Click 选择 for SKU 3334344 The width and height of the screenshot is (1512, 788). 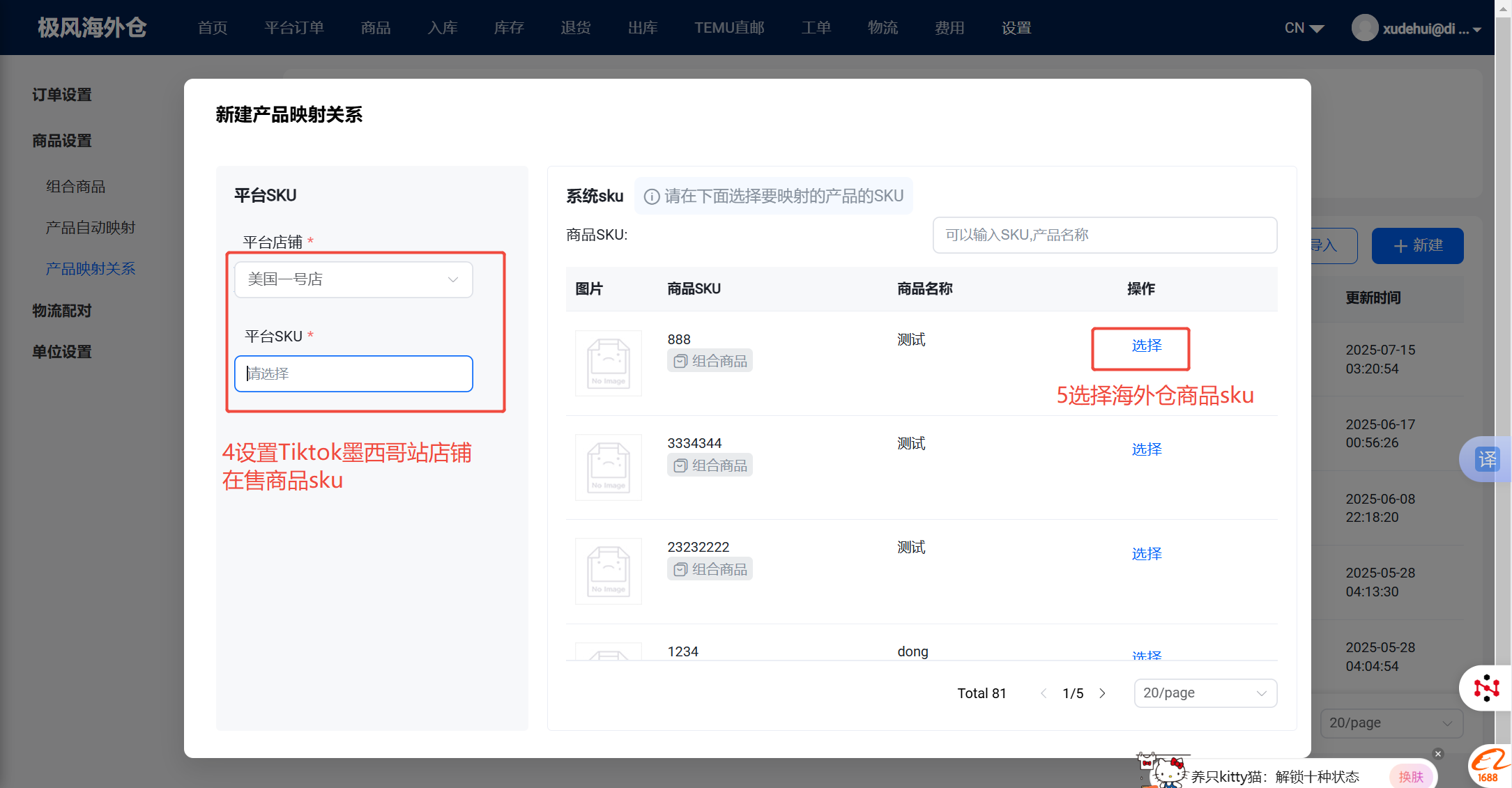pyautogui.click(x=1147, y=449)
